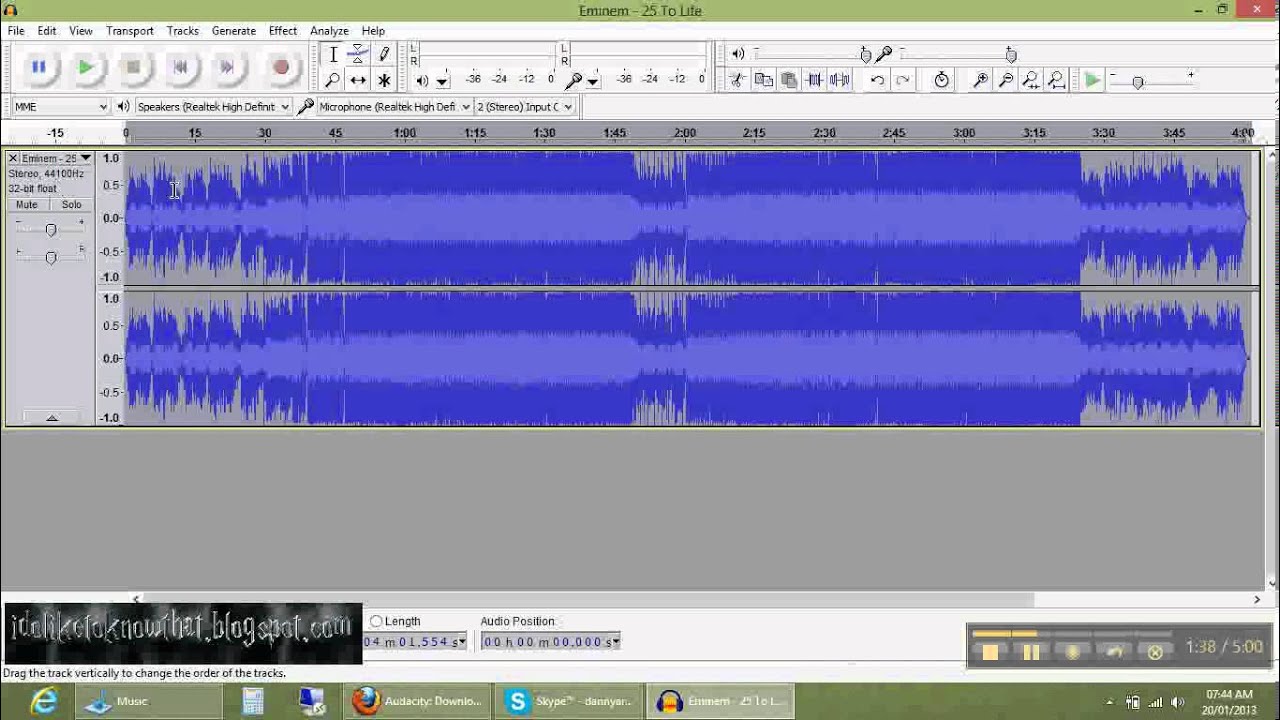The width and height of the screenshot is (1280, 720).
Task: Click the Silence audio icon
Action: coord(840,80)
